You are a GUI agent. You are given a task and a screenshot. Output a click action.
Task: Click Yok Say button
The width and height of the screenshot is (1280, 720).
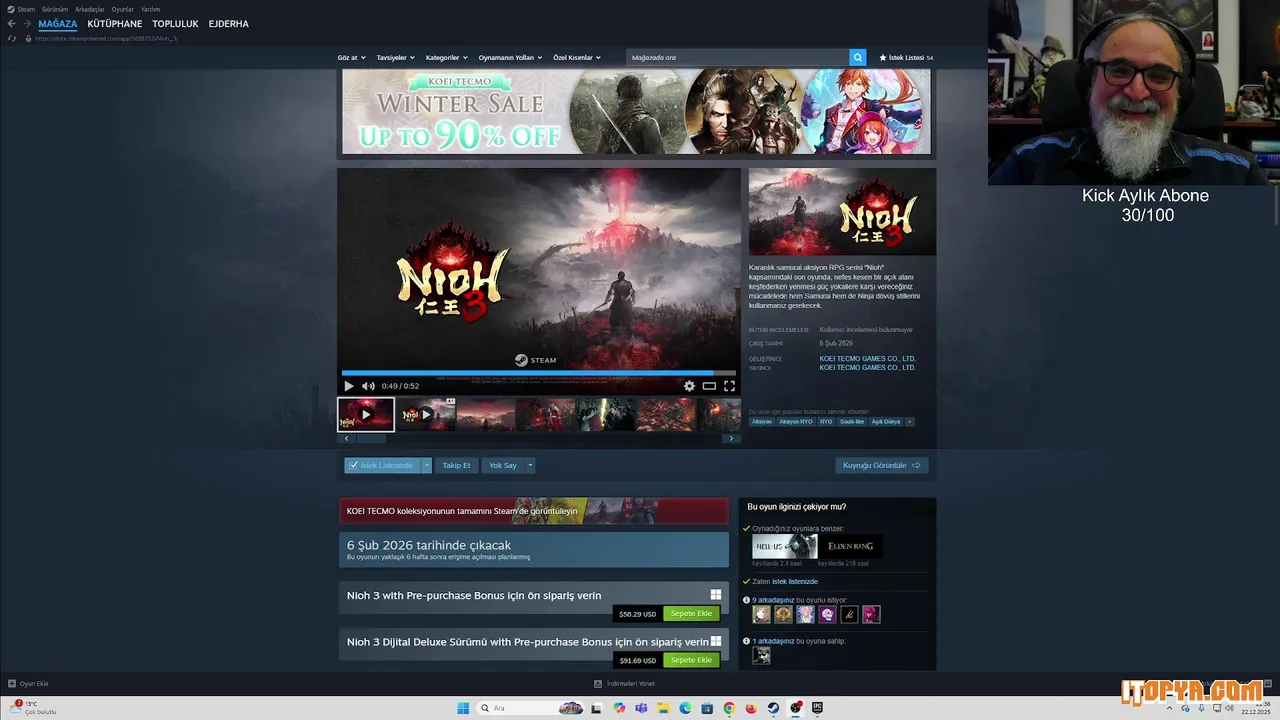503,465
